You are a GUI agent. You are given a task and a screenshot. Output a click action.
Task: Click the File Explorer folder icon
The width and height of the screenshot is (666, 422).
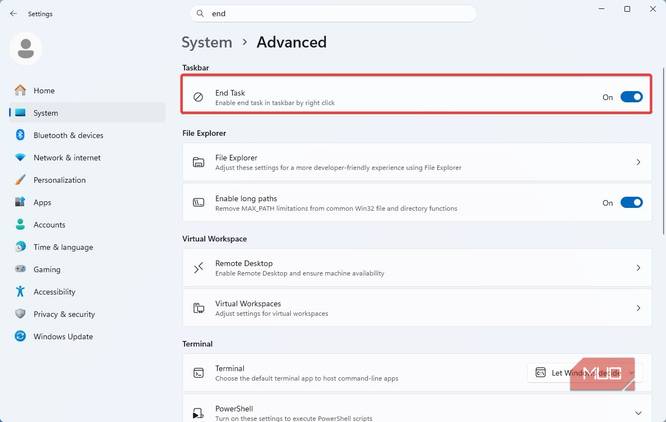pos(198,162)
